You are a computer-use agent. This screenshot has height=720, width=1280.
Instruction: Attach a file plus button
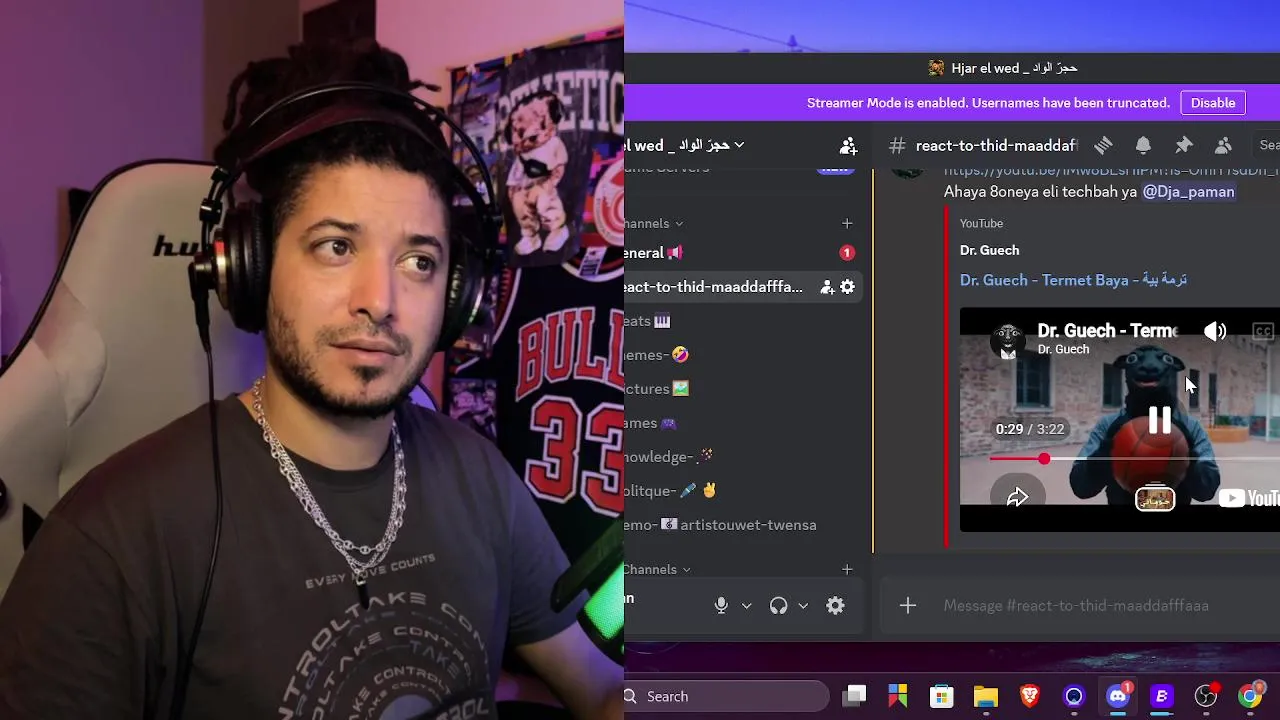(907, 605)
